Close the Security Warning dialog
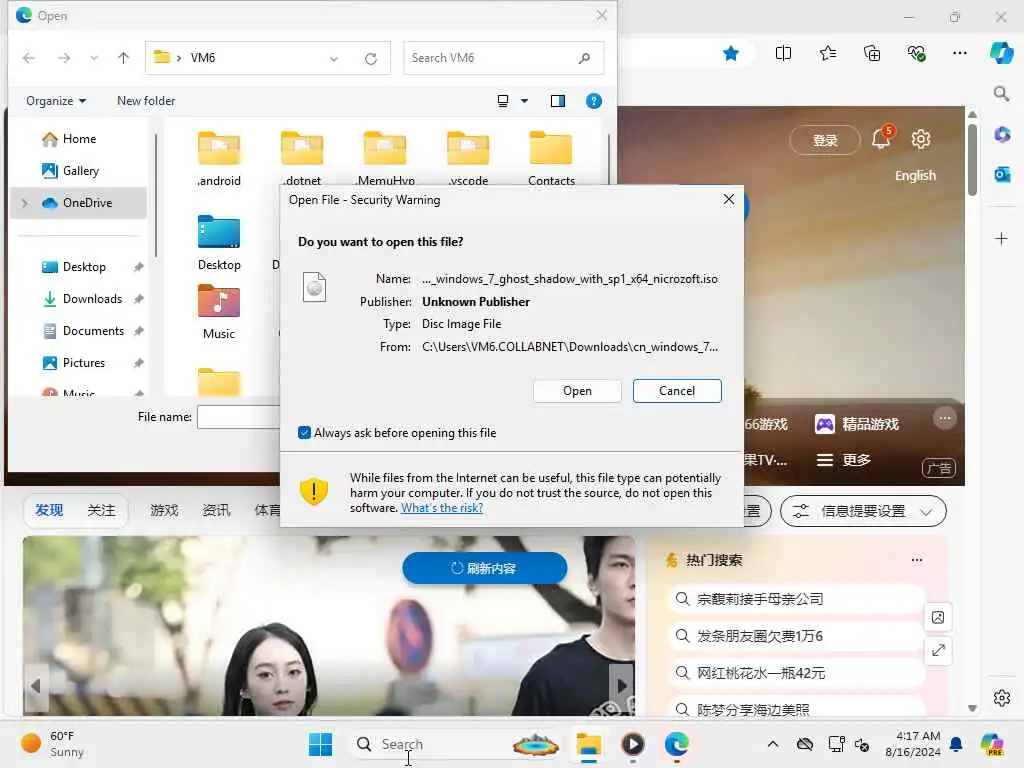The width and height of the screenshot is (1024, 768). (x=729, y=199)
